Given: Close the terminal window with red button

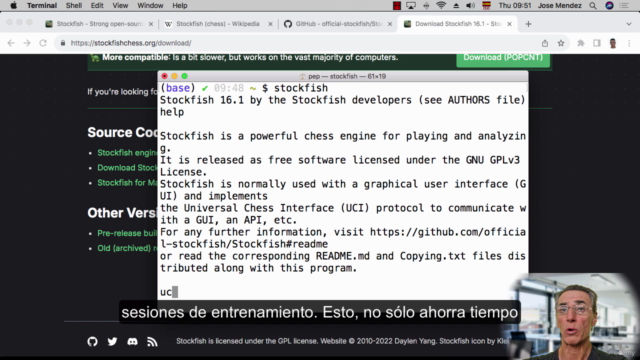Looking at the screenshot, I should tap(164, 76).
